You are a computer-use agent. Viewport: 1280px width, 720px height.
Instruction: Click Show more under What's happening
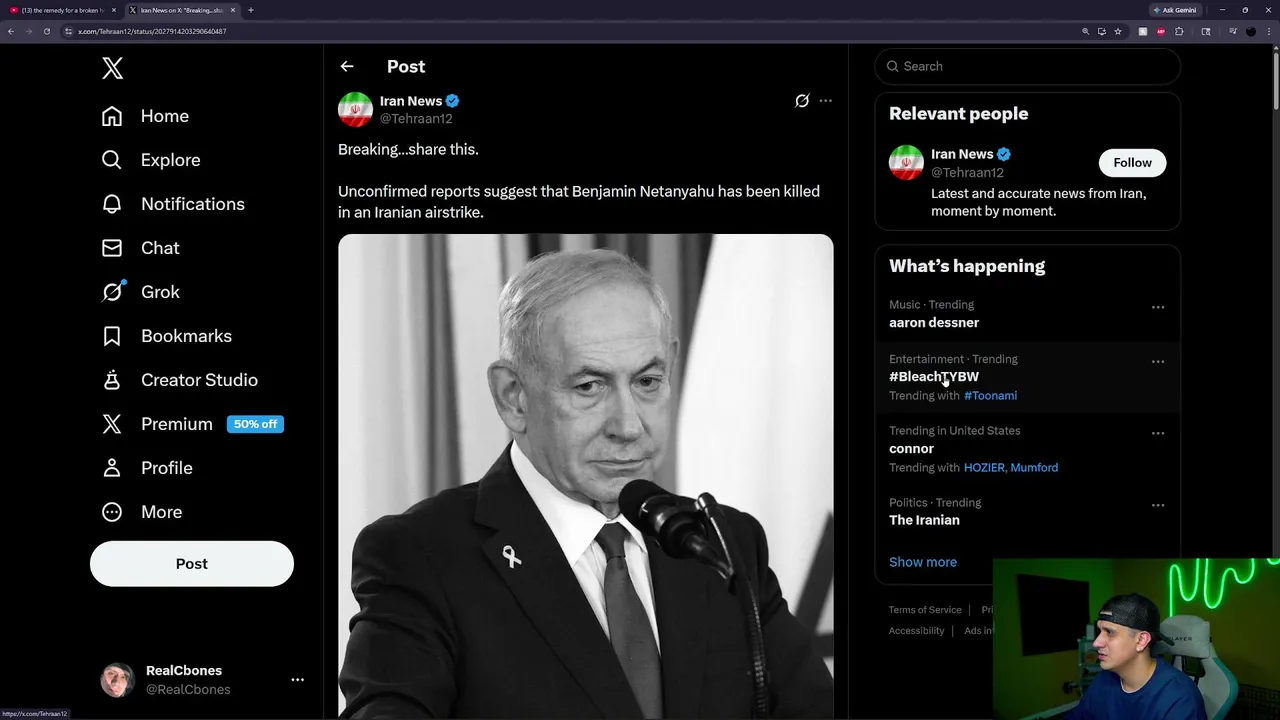pyautogui.click(x=923, y=562)
